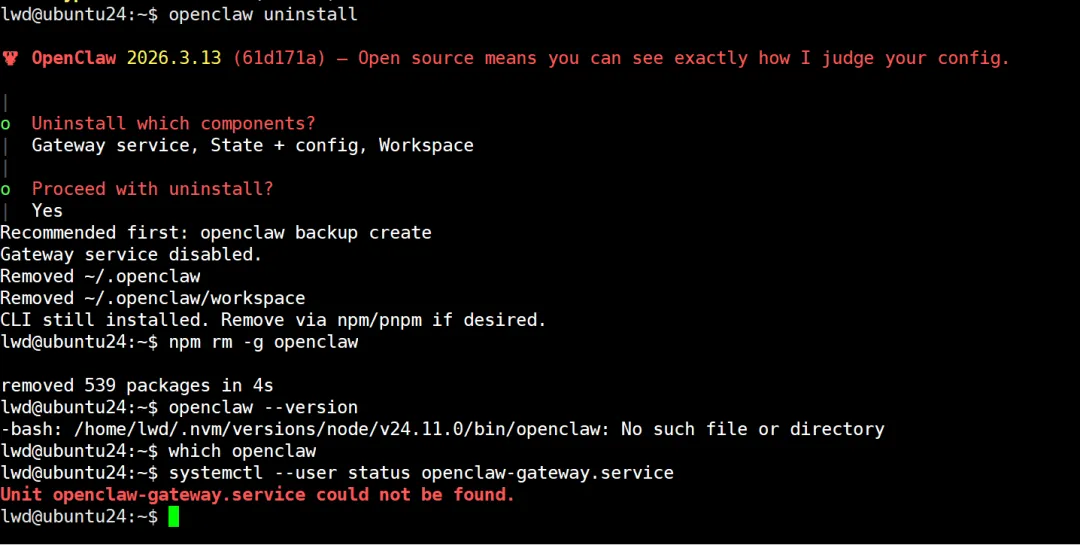
Task: Click the 'openclaw --version' command
Action: (263, 407)
